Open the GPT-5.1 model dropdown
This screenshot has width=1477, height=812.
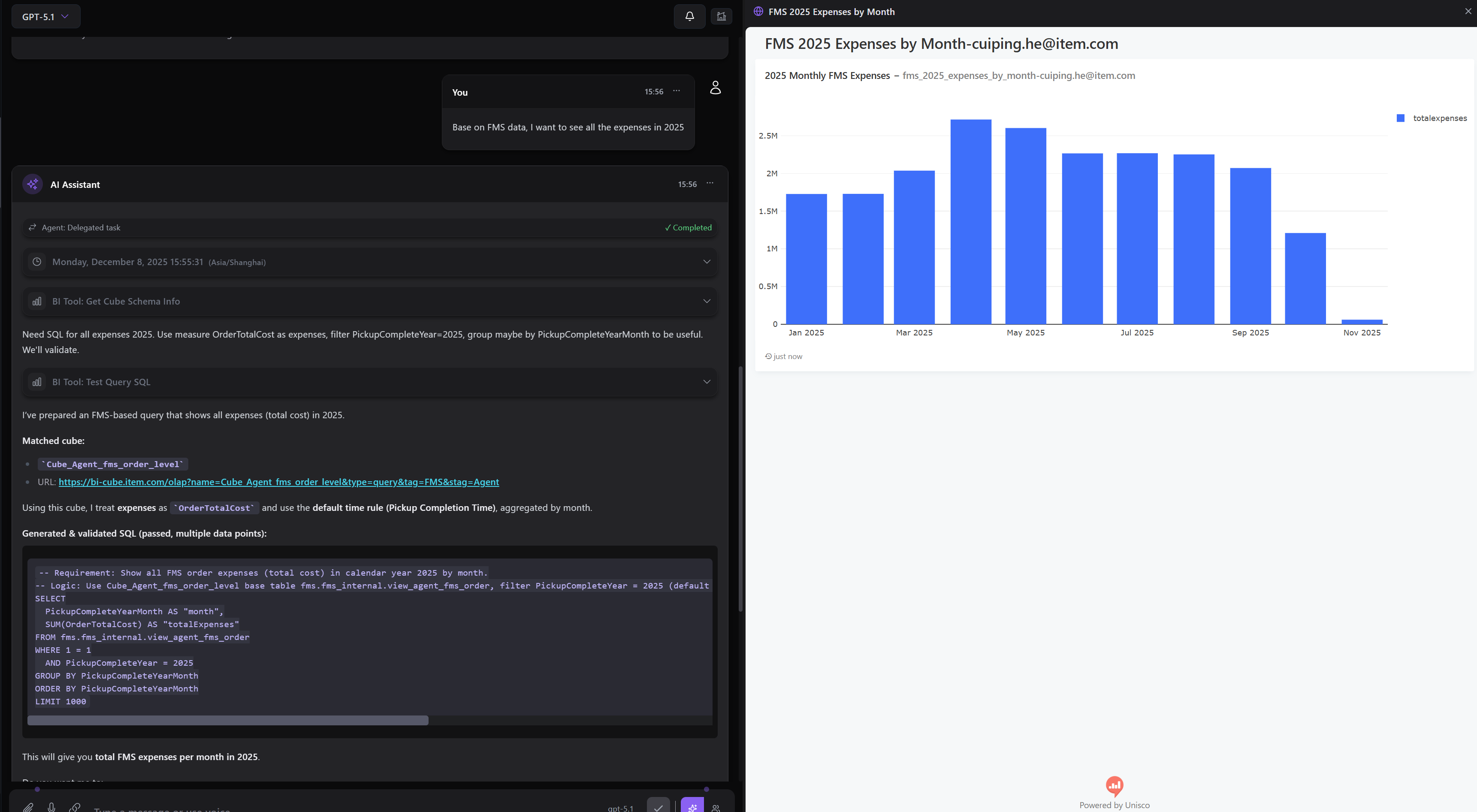pos(46,17)
